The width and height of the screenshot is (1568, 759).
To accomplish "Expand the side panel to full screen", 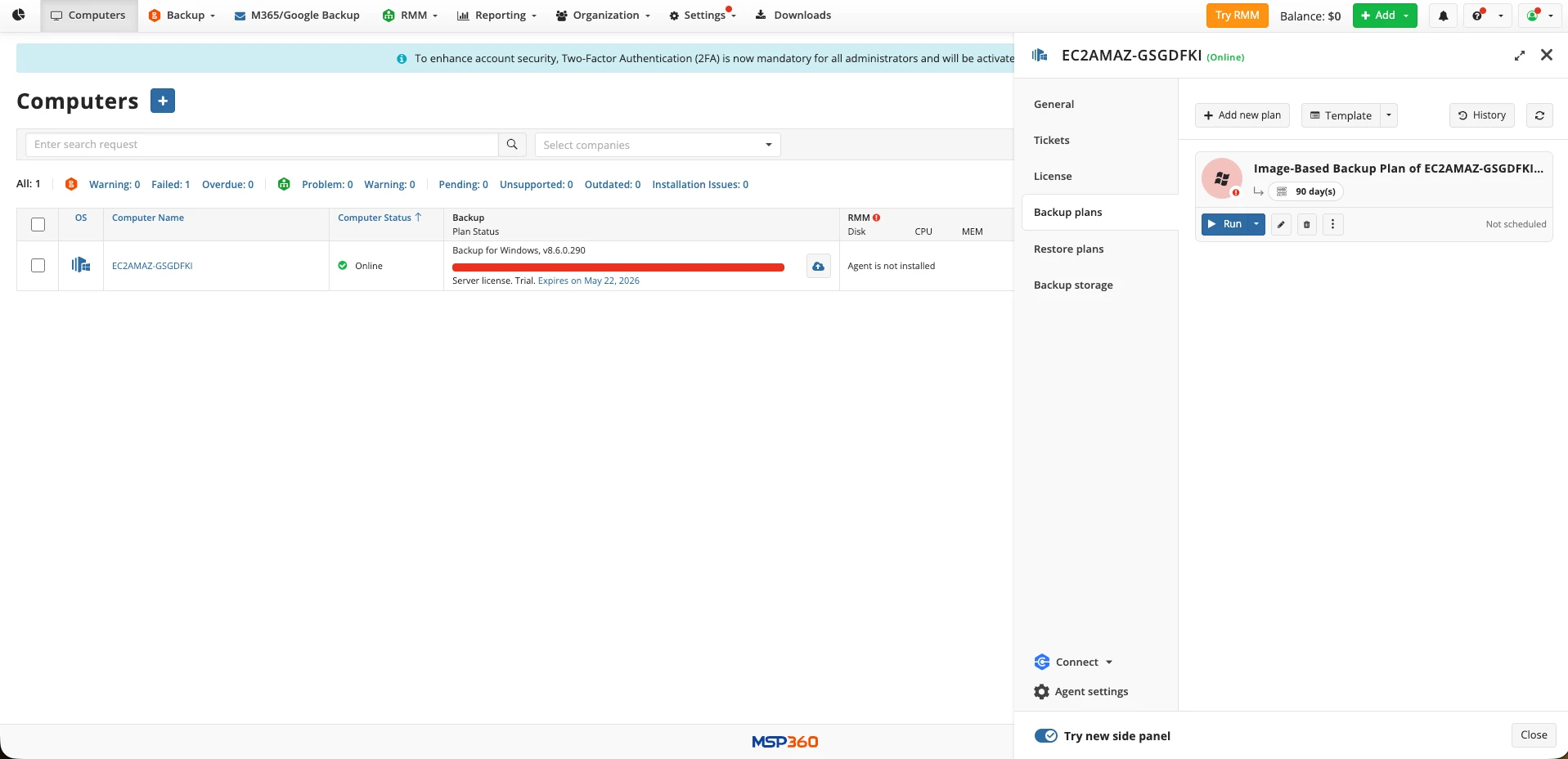I will point(1520,56).
